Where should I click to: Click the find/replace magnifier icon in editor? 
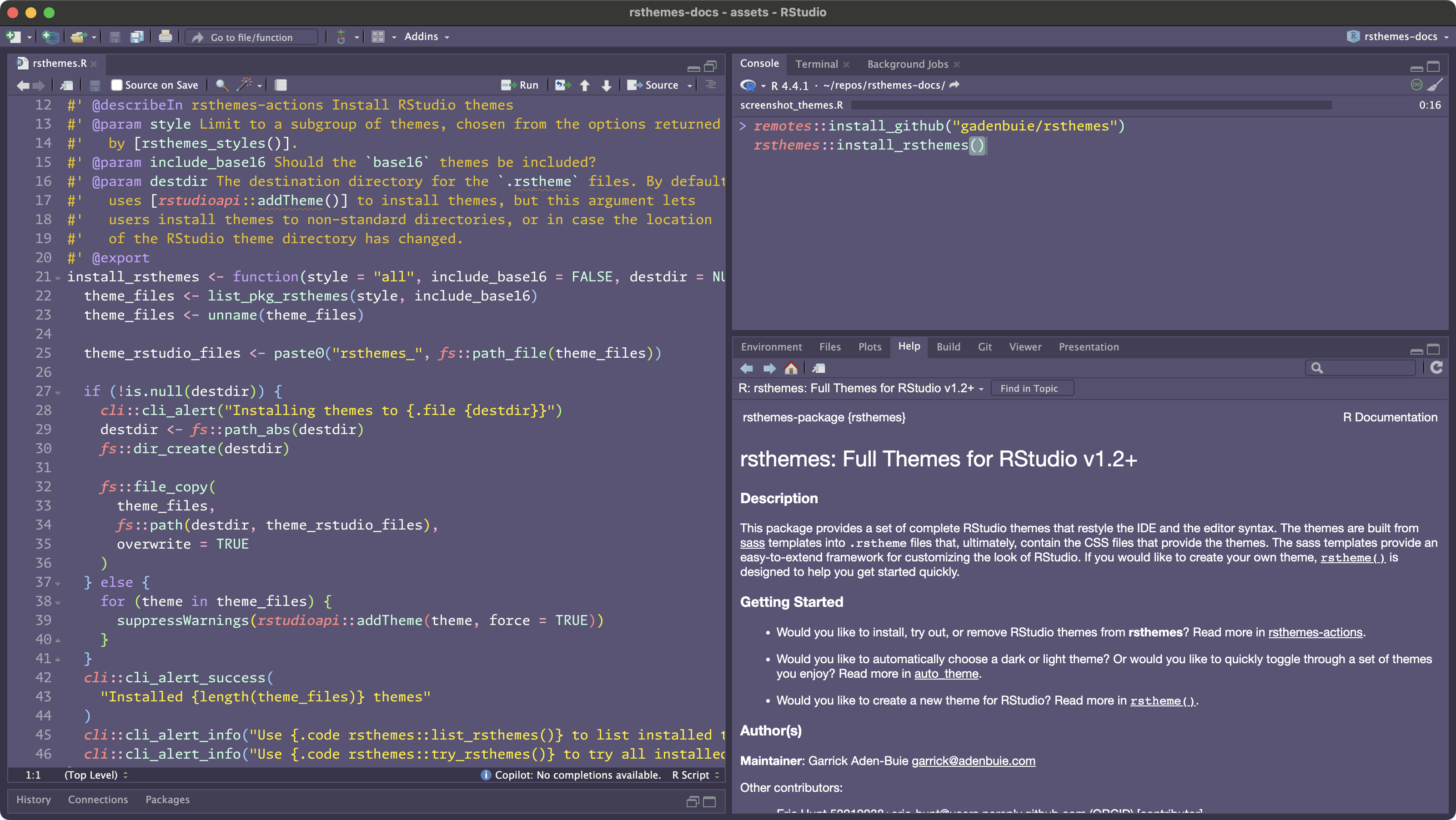pyautogui.click(x=221, y=85)
